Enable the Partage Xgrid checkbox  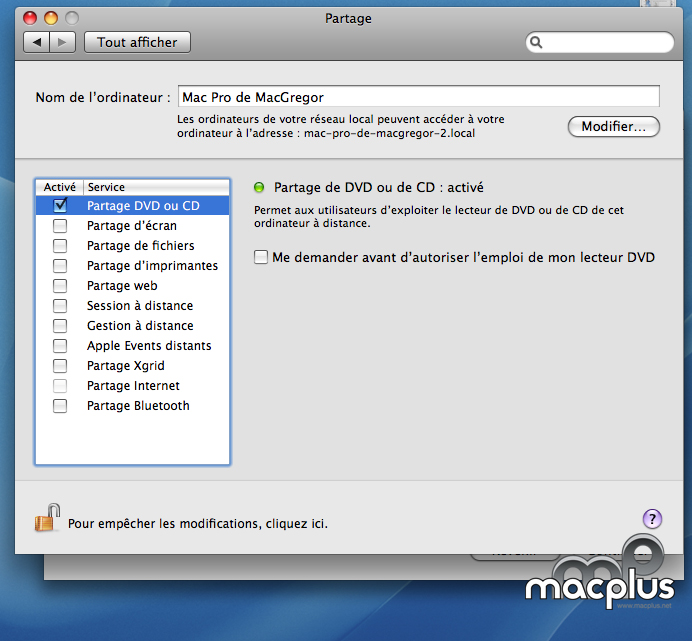(x=60, y=366)
